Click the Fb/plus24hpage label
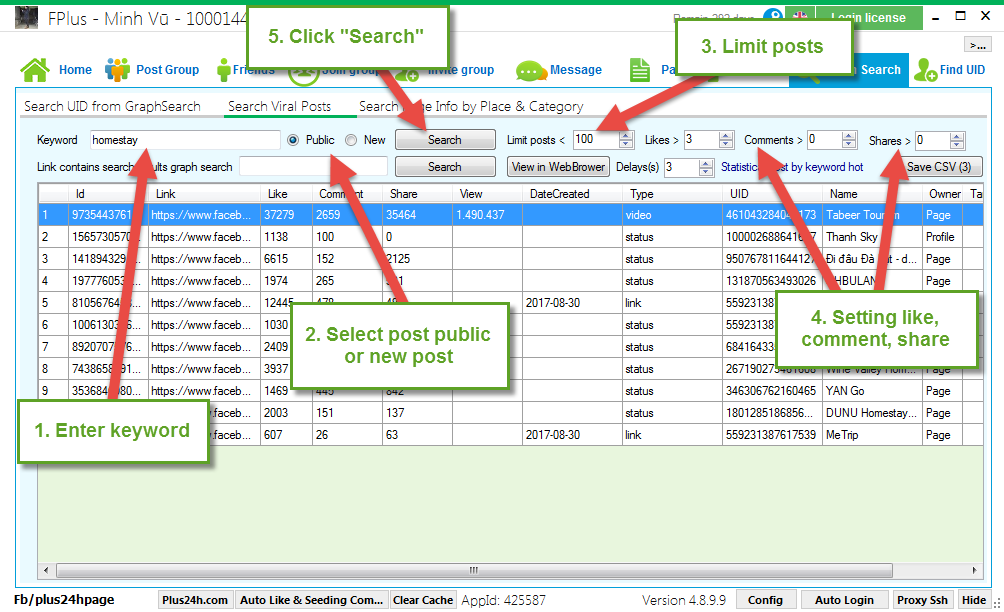Image resolution: width=1004 pixels, height=612 pixels. pos(64,600)
